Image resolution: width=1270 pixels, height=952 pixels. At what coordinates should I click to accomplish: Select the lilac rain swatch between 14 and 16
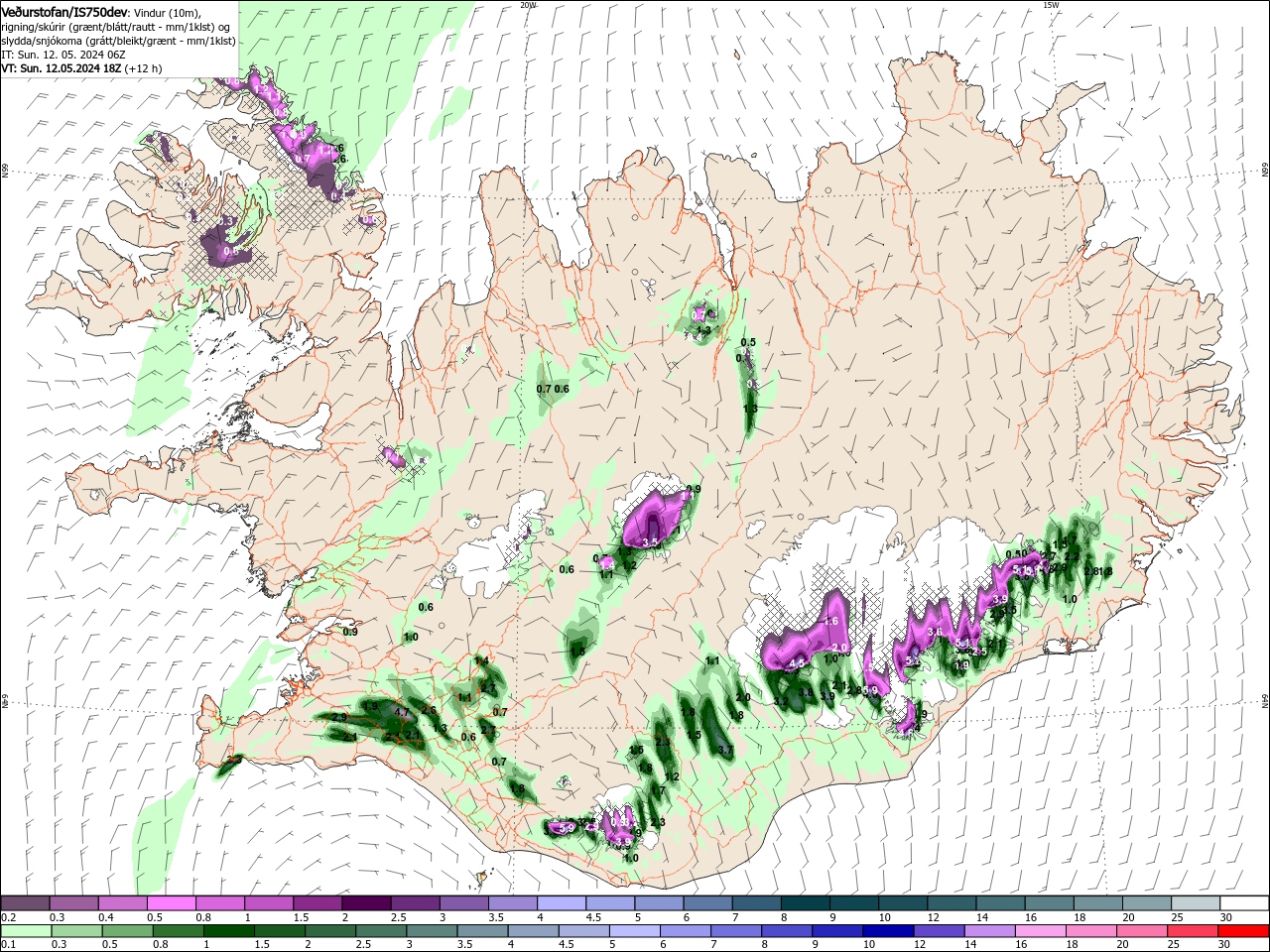coord(989,930)
